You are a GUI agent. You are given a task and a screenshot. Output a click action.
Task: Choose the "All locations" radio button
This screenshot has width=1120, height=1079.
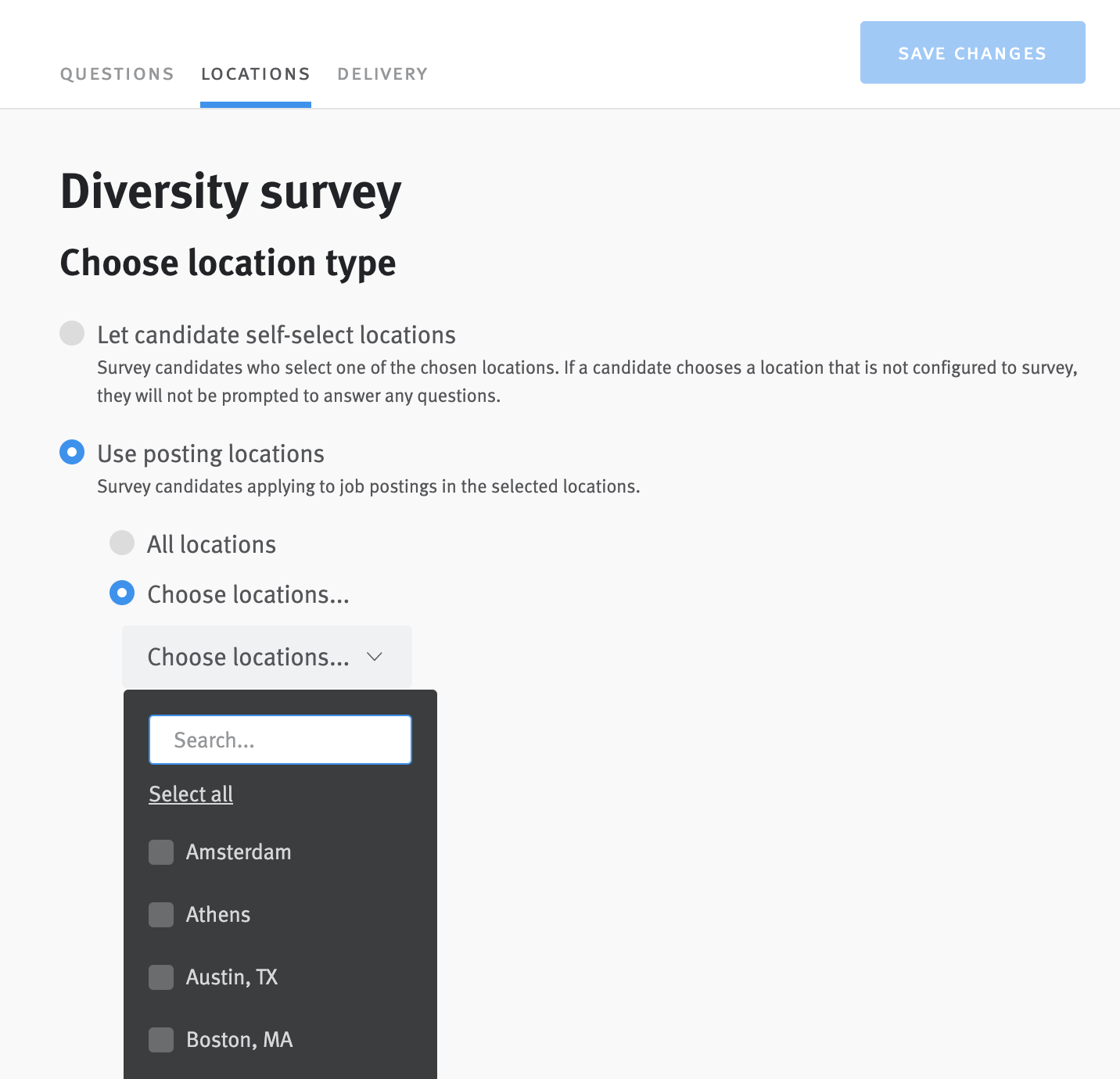pyautogui.click(x=122, y=543)
